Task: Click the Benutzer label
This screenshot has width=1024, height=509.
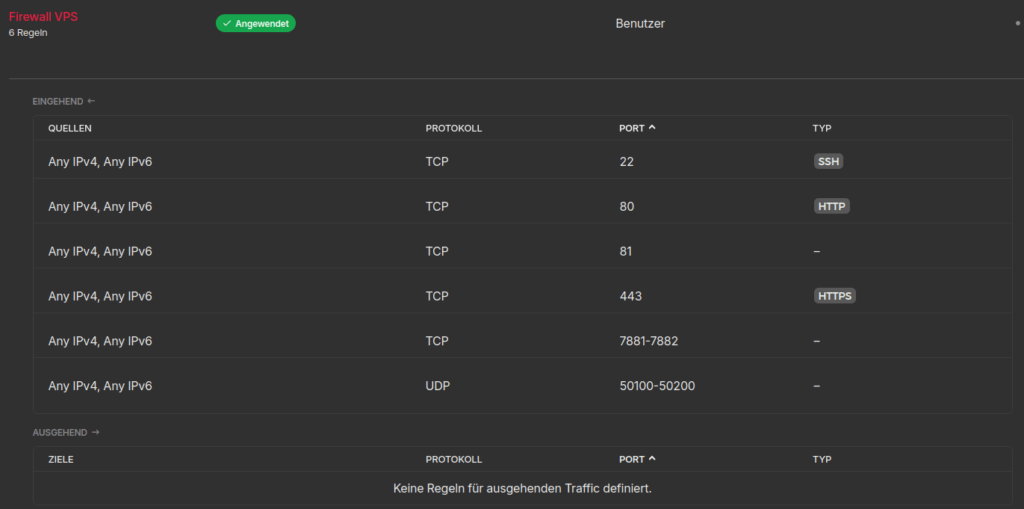Action: pyautogui.click(x=640, y=23)
